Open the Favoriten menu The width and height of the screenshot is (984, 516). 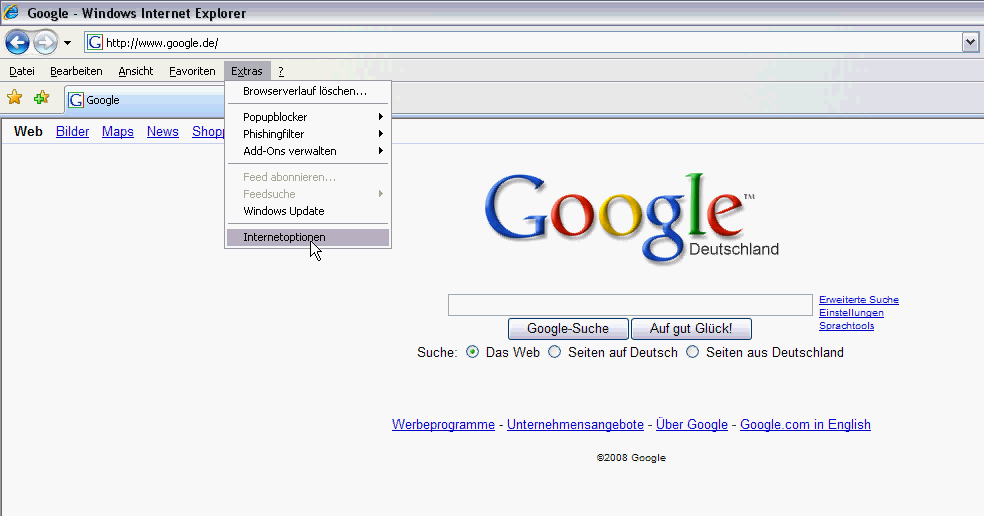(192, 71)
